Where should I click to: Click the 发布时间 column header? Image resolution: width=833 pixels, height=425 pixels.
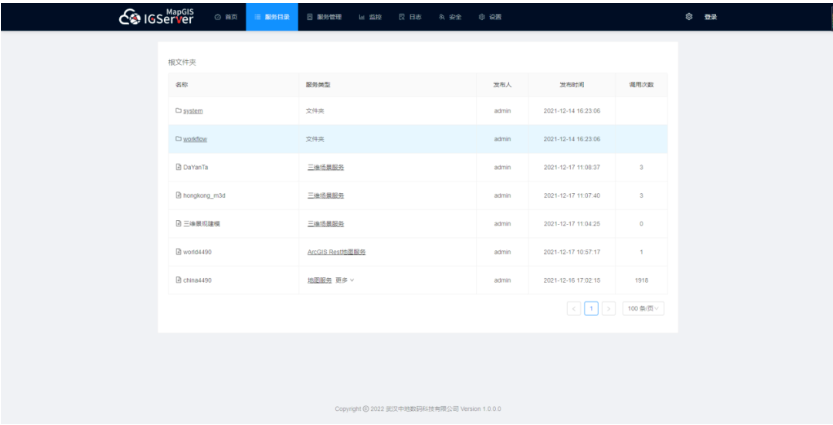pos(572,84)
